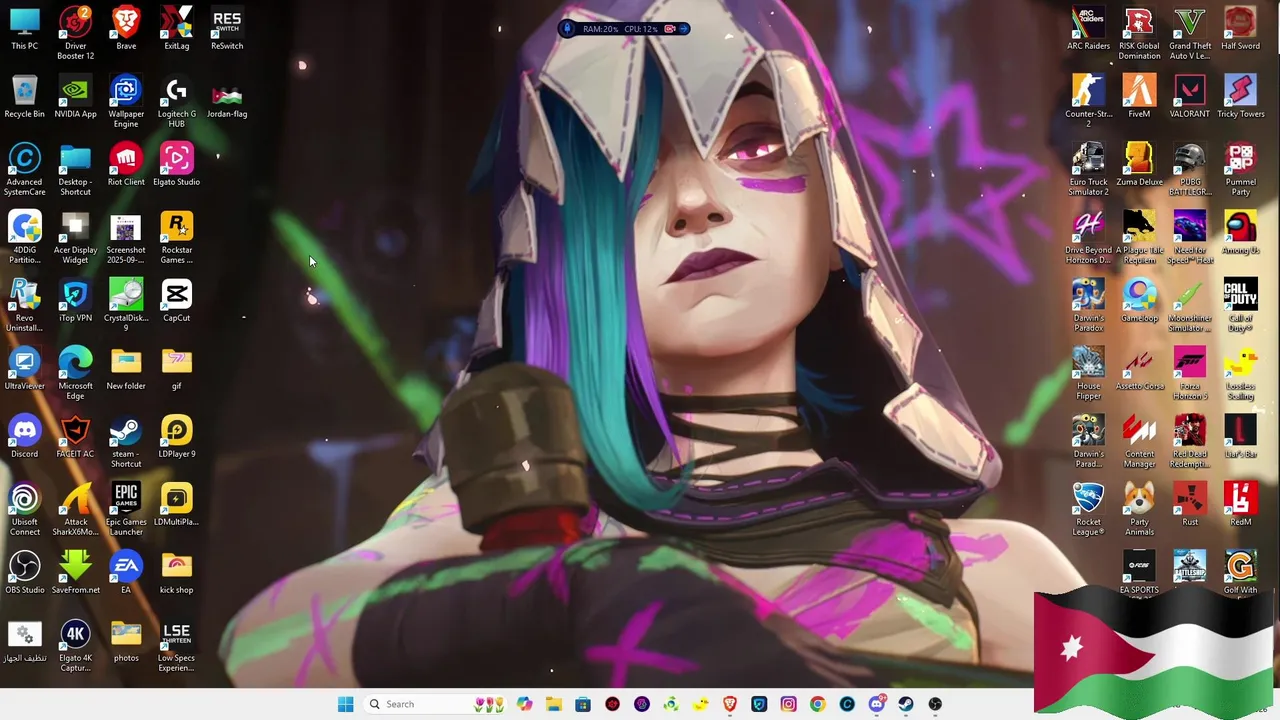Select the Liar's Bar game icon
This screenshot has width=1280, height=720.
tap(1240, 436)
